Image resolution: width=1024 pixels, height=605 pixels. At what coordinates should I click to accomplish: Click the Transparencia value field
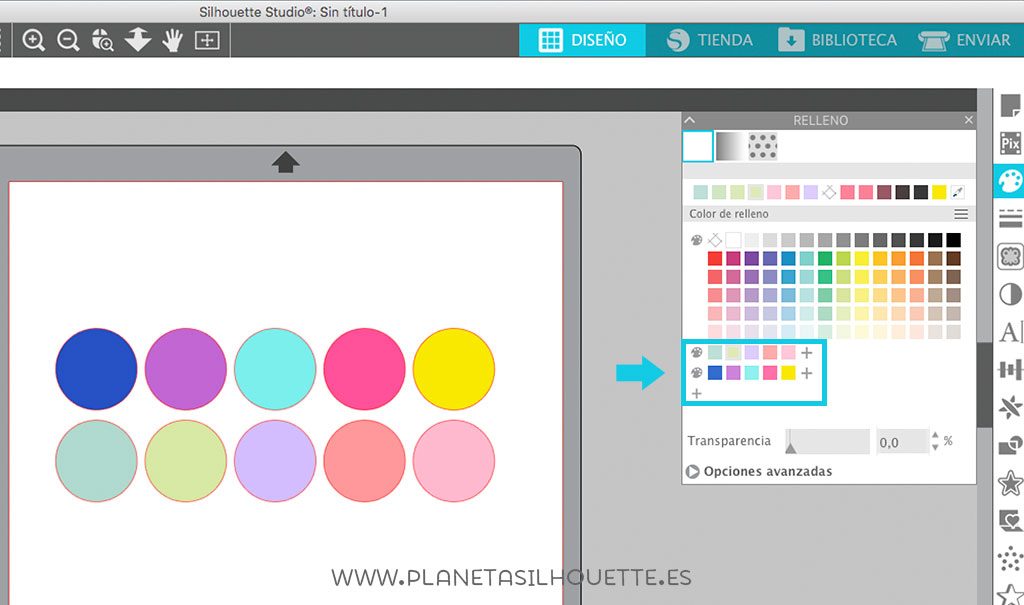pyautogui.click(x=902, y=442)
